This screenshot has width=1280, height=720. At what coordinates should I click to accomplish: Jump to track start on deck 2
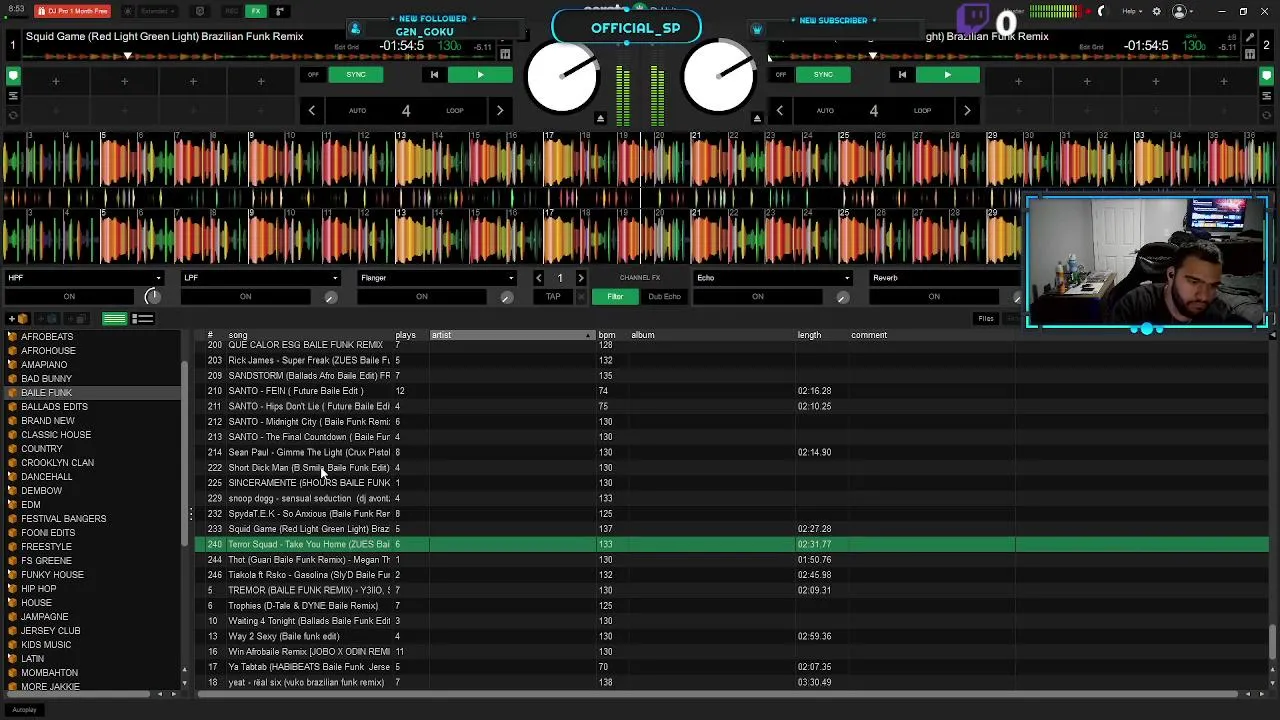902,75
